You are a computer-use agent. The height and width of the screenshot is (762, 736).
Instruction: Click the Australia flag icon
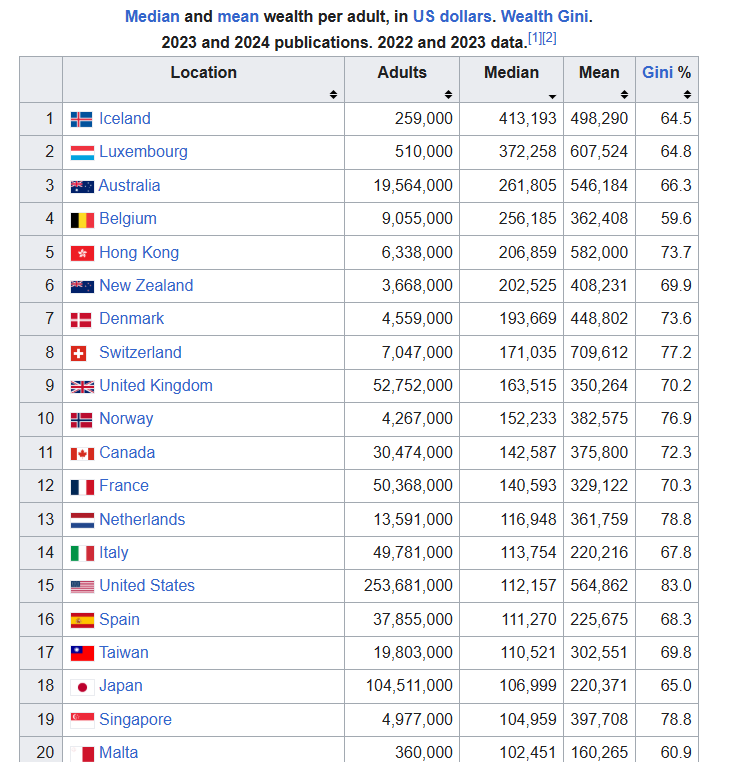click(82, 187)
